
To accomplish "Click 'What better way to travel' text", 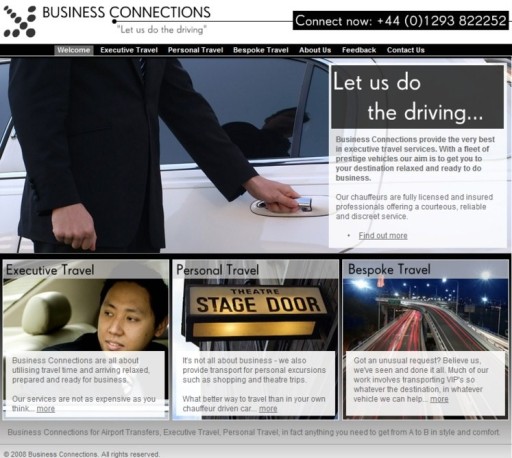I will [254, 404].
